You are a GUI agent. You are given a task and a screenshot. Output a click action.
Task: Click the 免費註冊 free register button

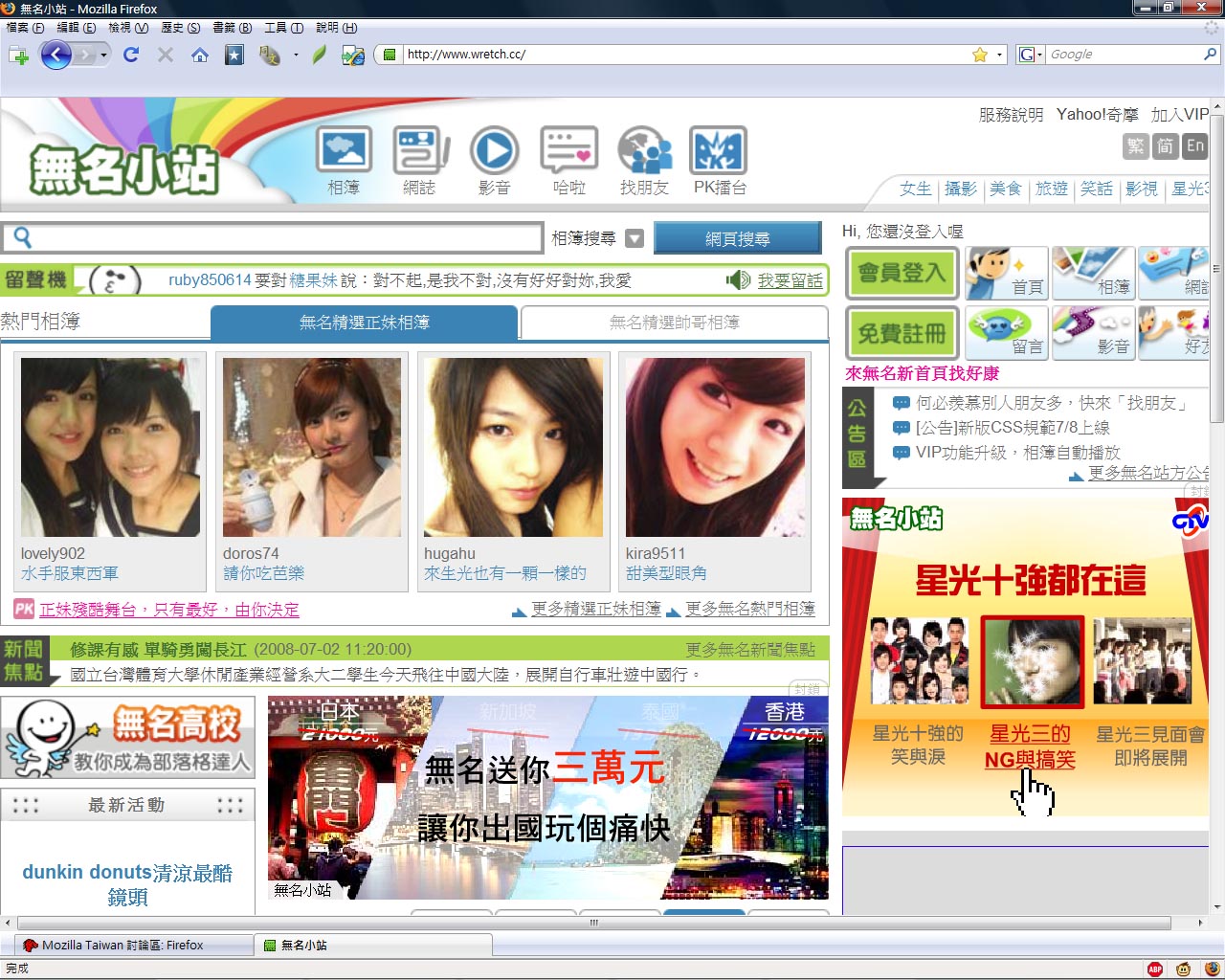pyautogui.click(x=902, y=333)
